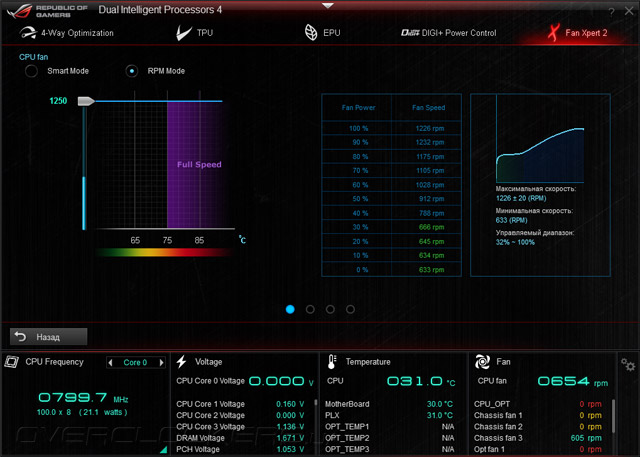Go to first fan page dot
The height and width of the screenshot is (457, 640).
(x=290, y=309)
